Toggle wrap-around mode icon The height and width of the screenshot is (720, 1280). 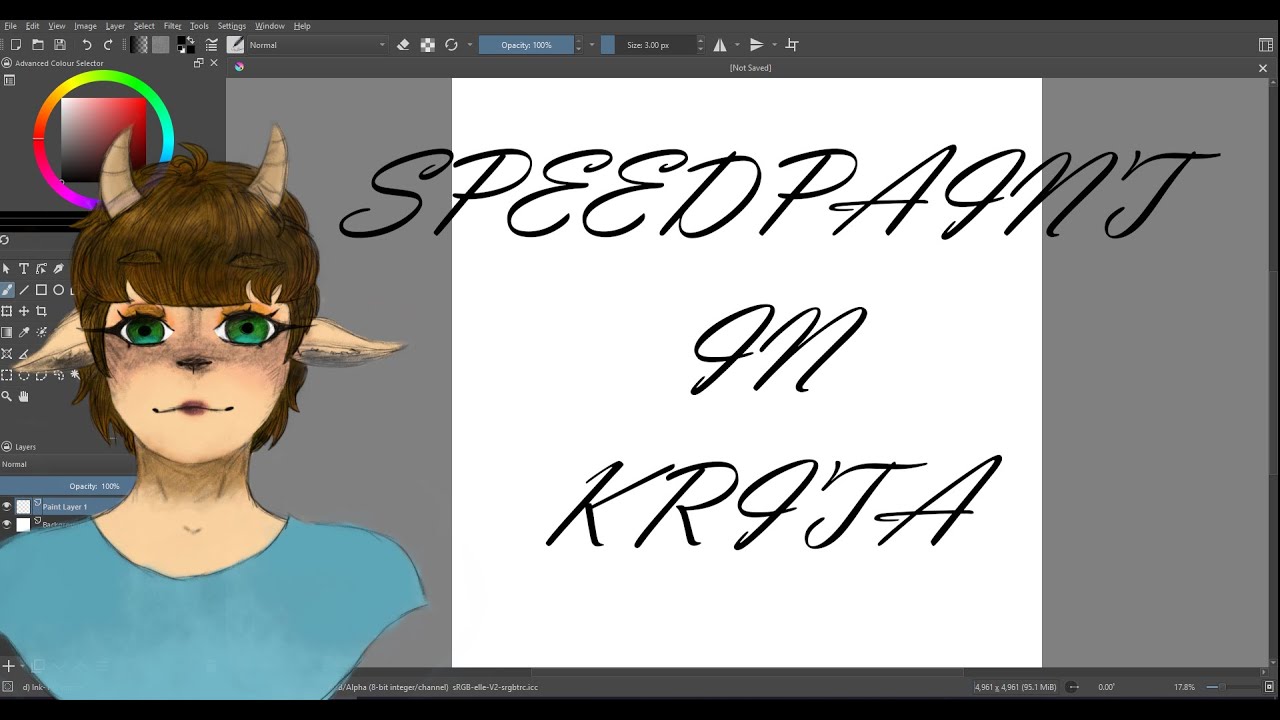(792, 45)
